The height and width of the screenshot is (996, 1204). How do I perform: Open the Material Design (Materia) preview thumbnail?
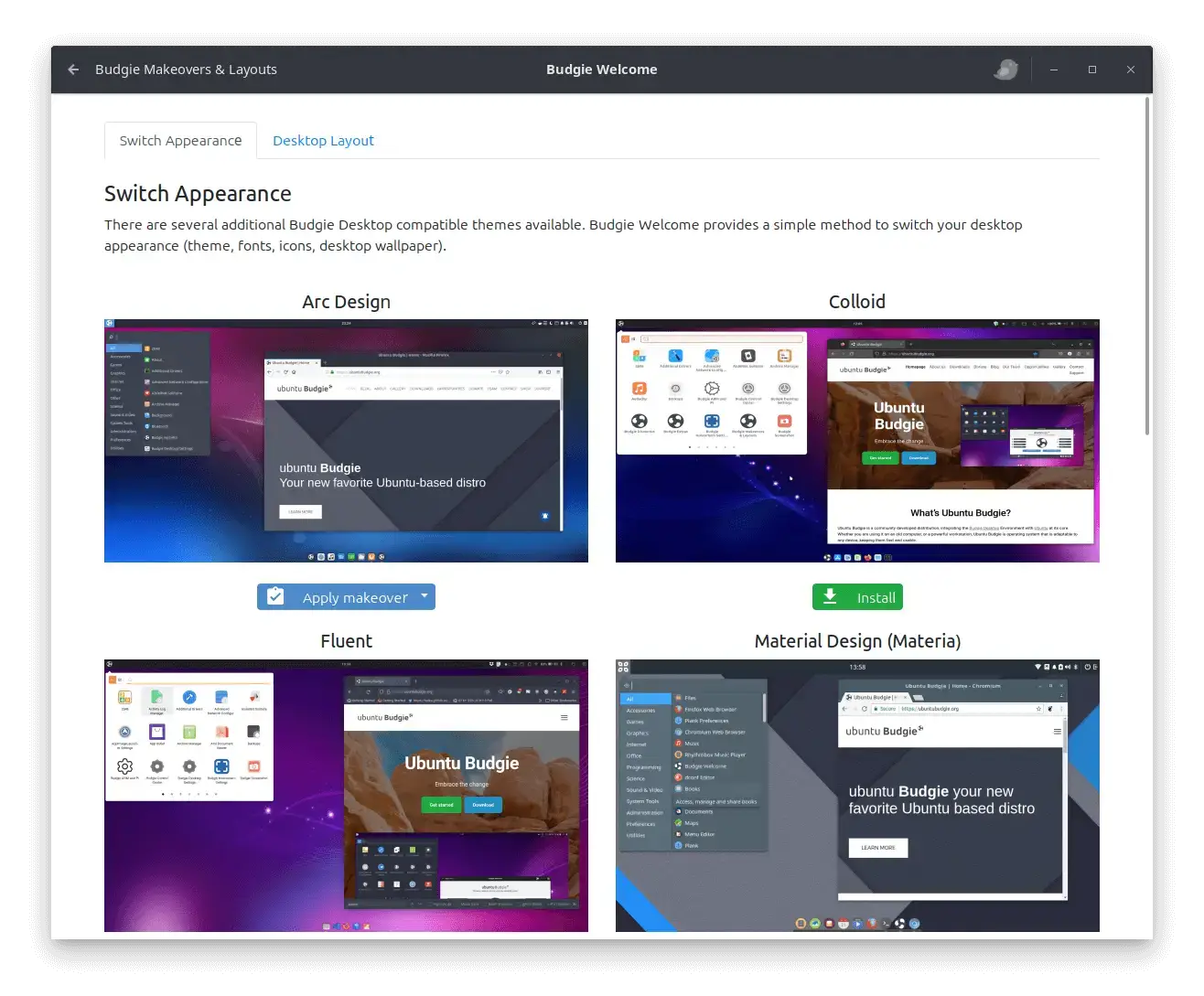pos(857,796)
